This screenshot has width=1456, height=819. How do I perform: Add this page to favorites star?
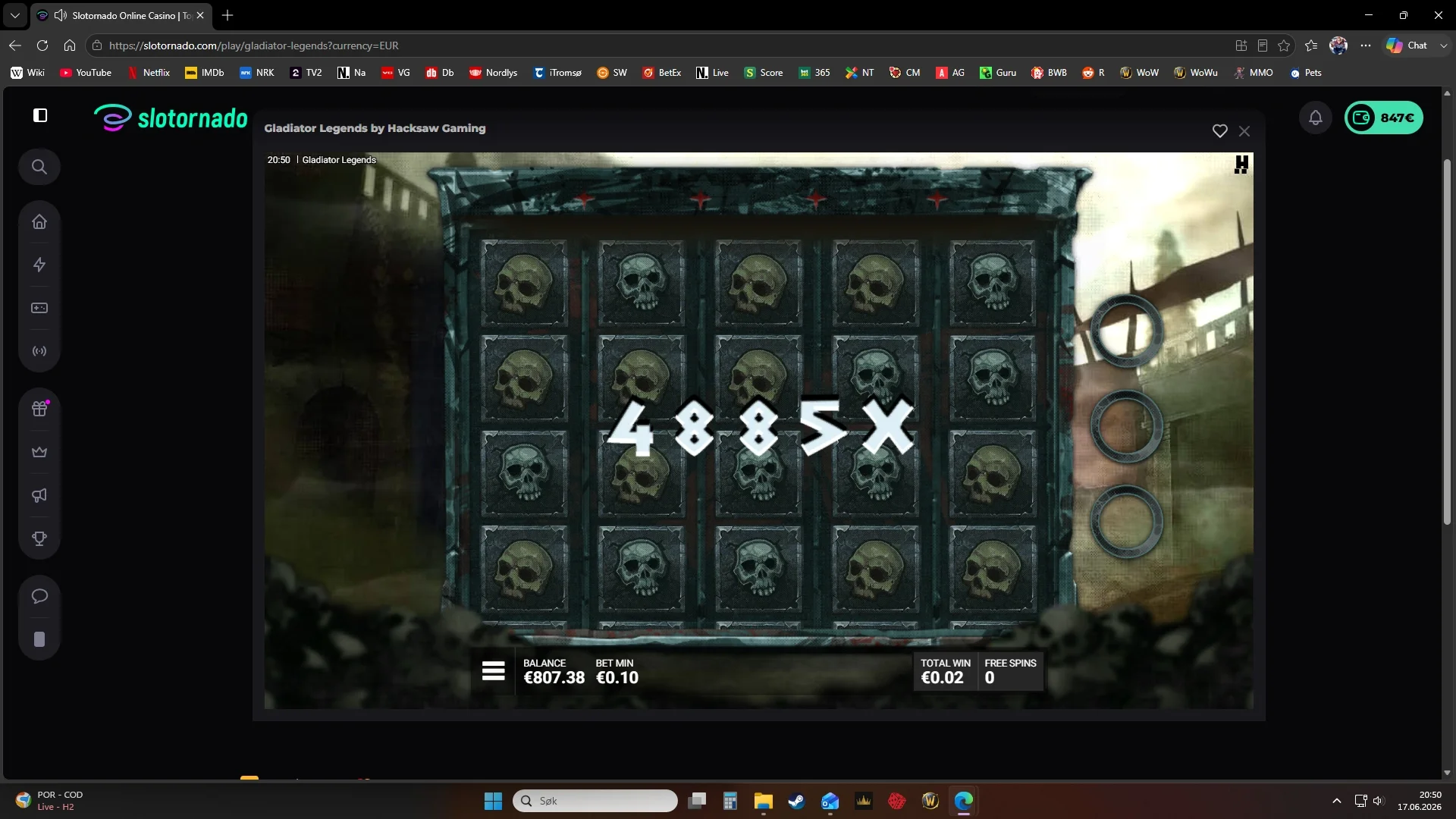tap(1284, 45)
